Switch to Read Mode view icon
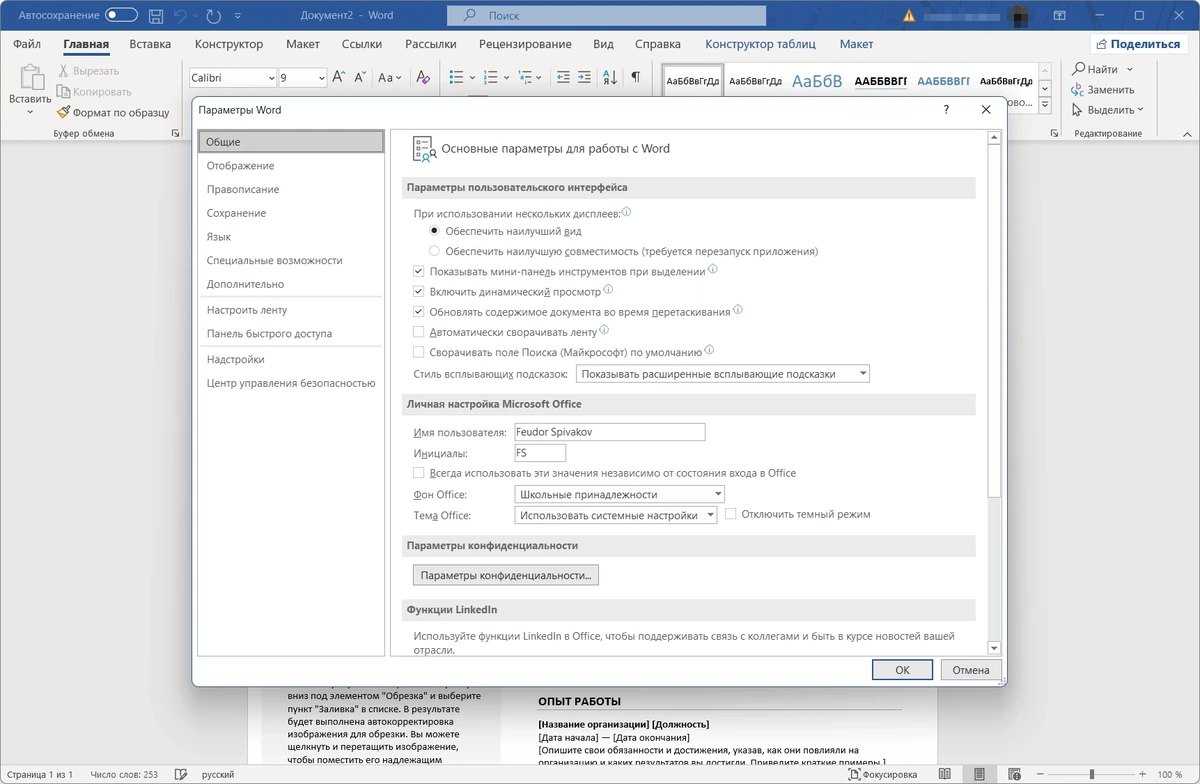This screenshot has height=784, width=1200. click(x=944, y=774)
